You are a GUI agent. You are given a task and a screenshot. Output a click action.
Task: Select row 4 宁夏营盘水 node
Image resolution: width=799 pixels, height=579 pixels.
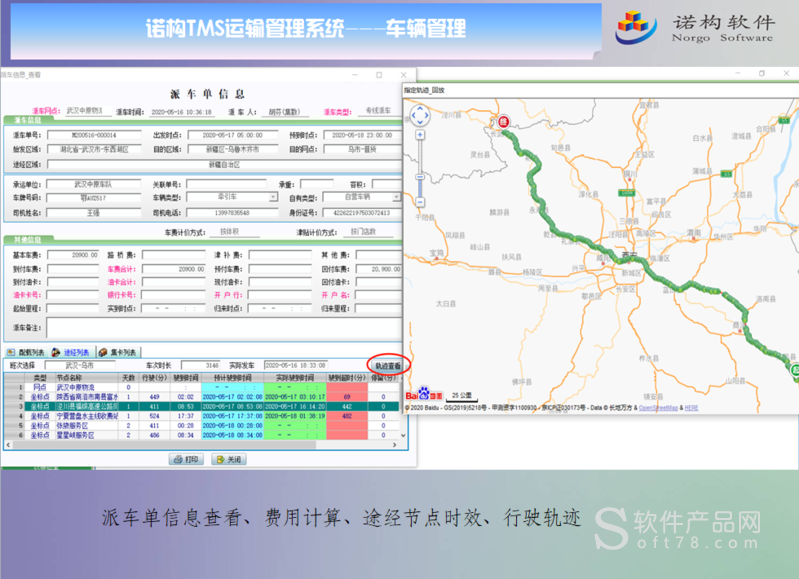(201, 416)
